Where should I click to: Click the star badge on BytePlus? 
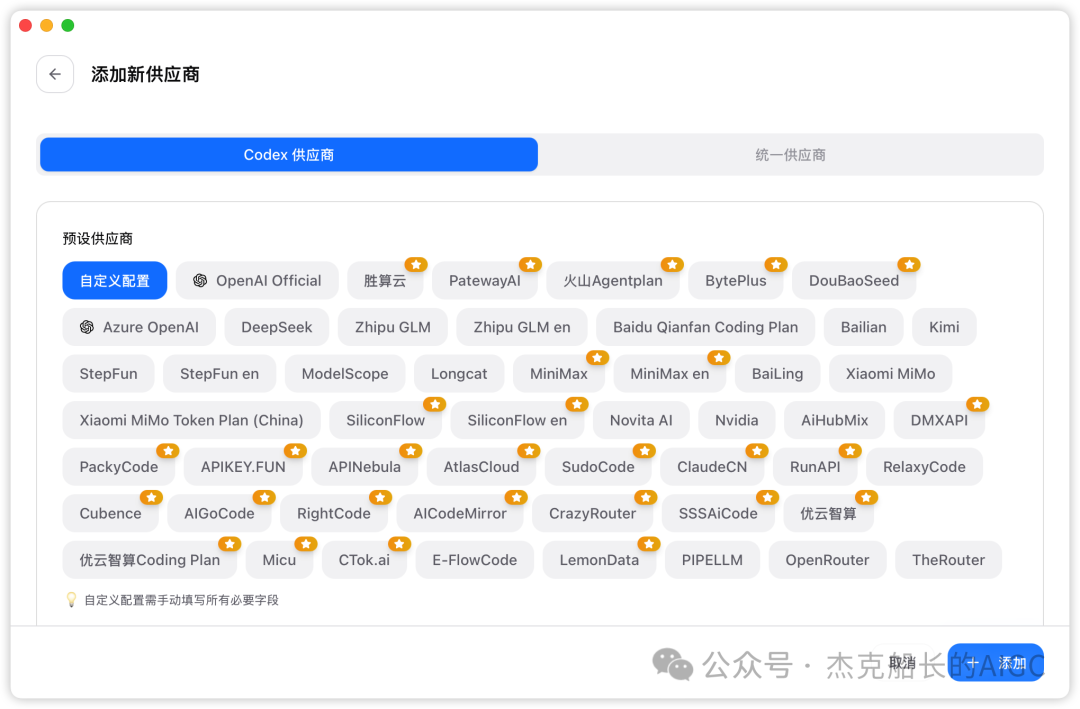tap(776, 265)
